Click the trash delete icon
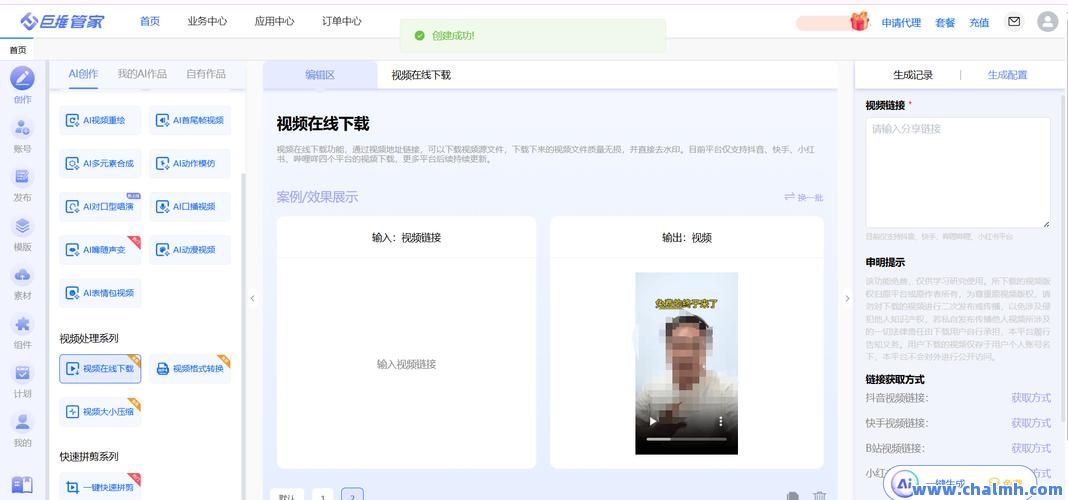1068x500 pixels. tap(820, 496)
